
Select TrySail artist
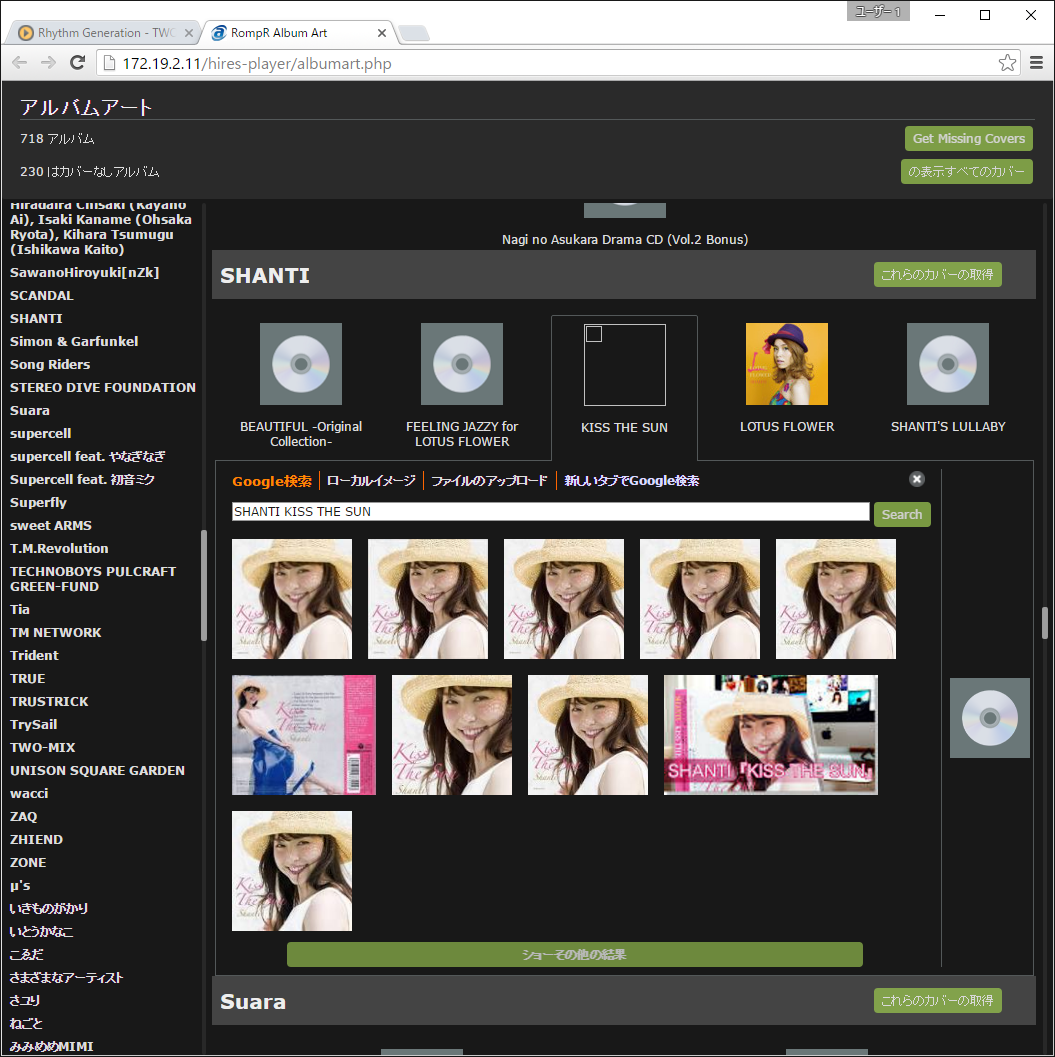coord(34,724)
